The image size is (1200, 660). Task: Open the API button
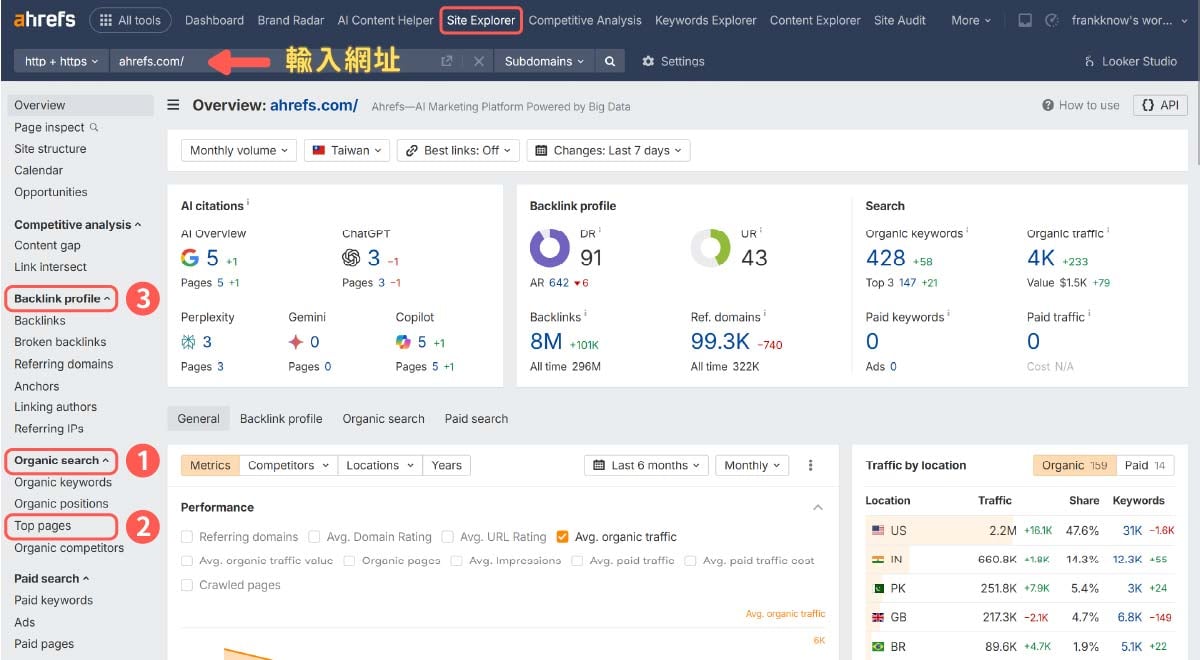coord(1160,105)
